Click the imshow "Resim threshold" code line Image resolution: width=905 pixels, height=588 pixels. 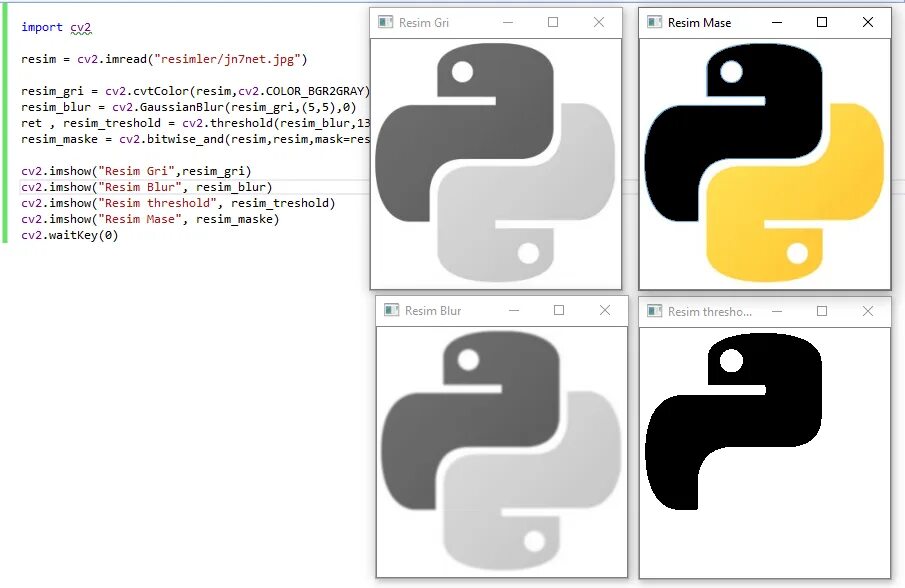click(178, 203)
